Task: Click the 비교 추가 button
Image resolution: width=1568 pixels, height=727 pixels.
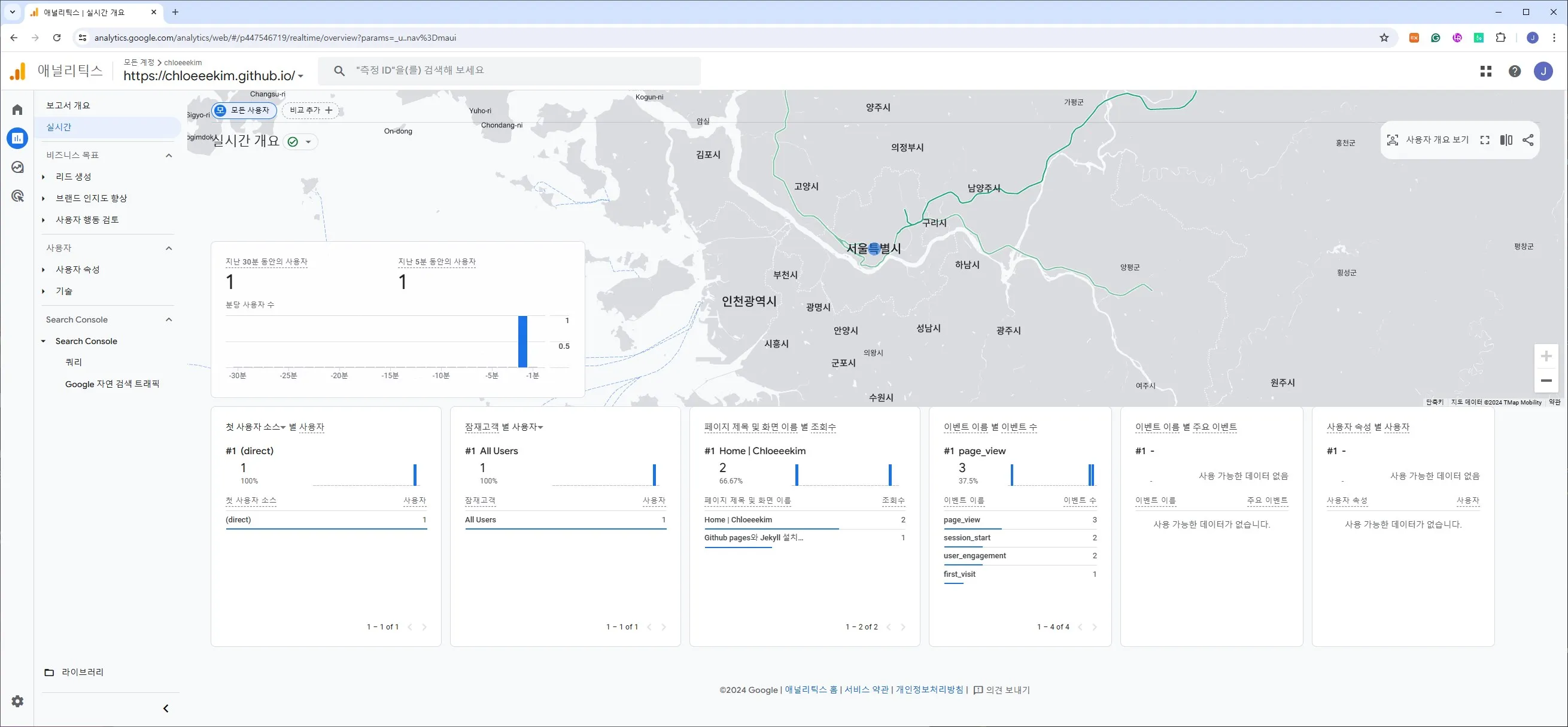Action: (311, 110)
